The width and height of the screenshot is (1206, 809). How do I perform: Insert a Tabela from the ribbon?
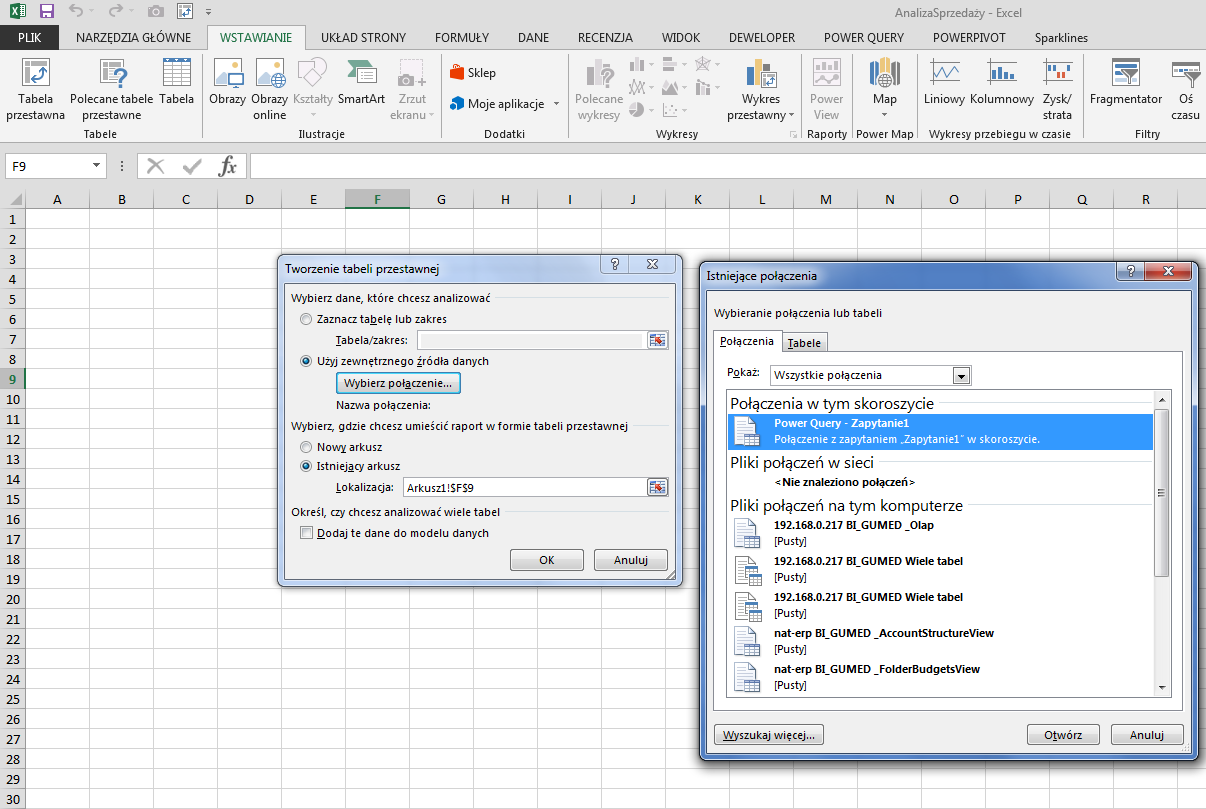tap(177, 82)
